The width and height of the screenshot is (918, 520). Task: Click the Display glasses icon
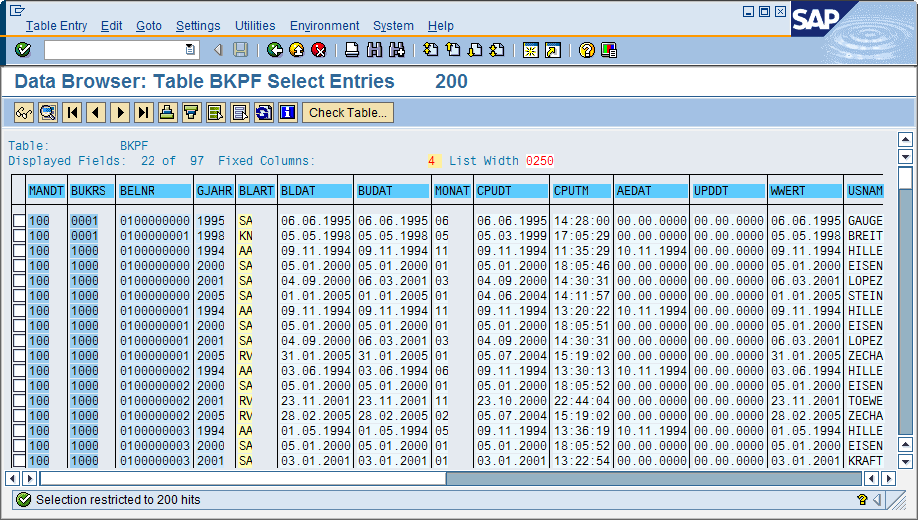[24, 113]
